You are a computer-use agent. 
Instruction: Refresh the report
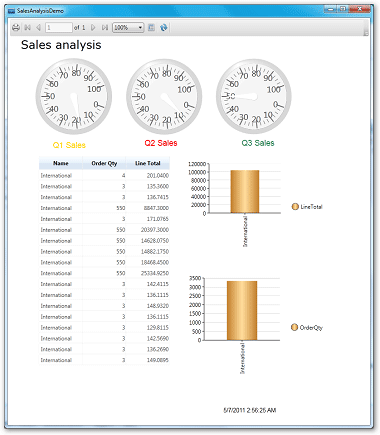[x=163, y=28]
